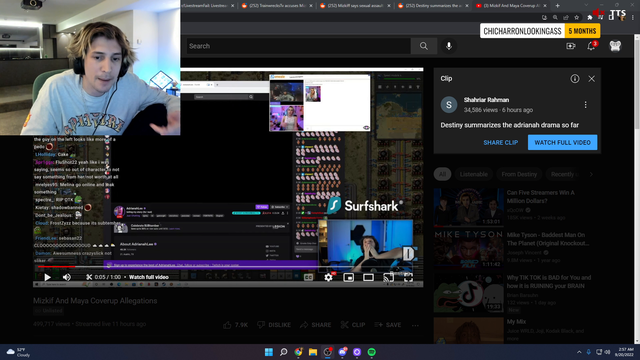Image resolution: width=640 pixels, height=360 pixels.
Task: Open the Shahriar Rahman channel avatar
Action: click(x=449, y=105)
